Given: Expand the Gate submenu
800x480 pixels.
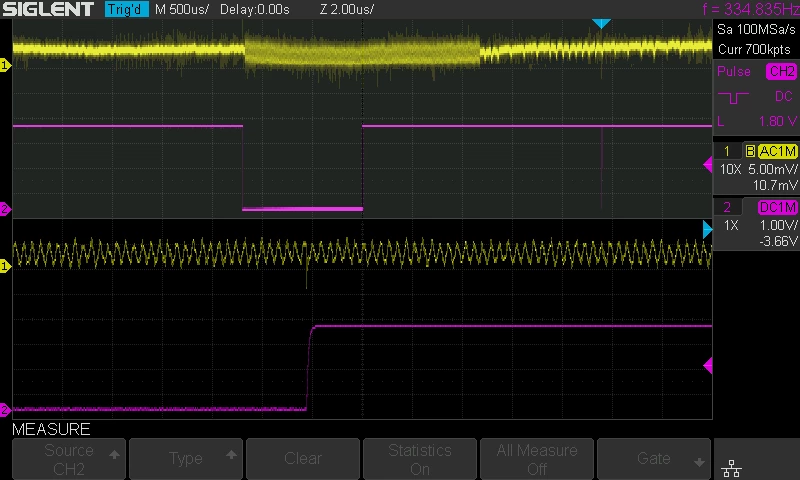Looking at the screenshot, I should click(x=654, y=459).
